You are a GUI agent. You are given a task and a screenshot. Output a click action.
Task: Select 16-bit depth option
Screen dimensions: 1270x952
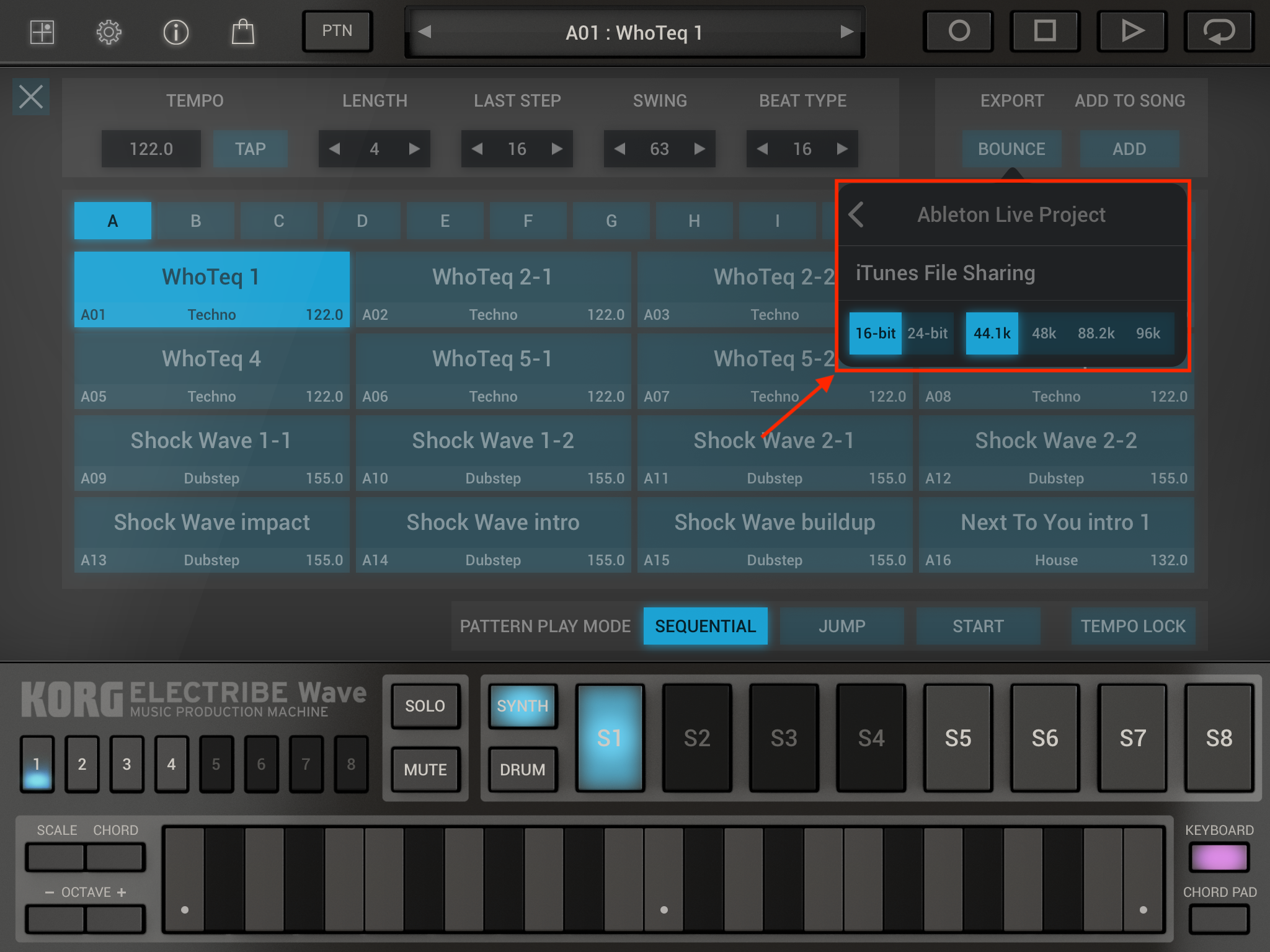pyautogui.click(x=875, y=333)
